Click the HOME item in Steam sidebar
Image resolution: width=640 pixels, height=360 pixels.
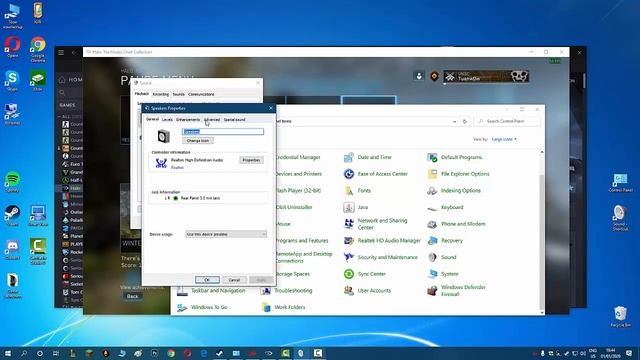point(70,80)
